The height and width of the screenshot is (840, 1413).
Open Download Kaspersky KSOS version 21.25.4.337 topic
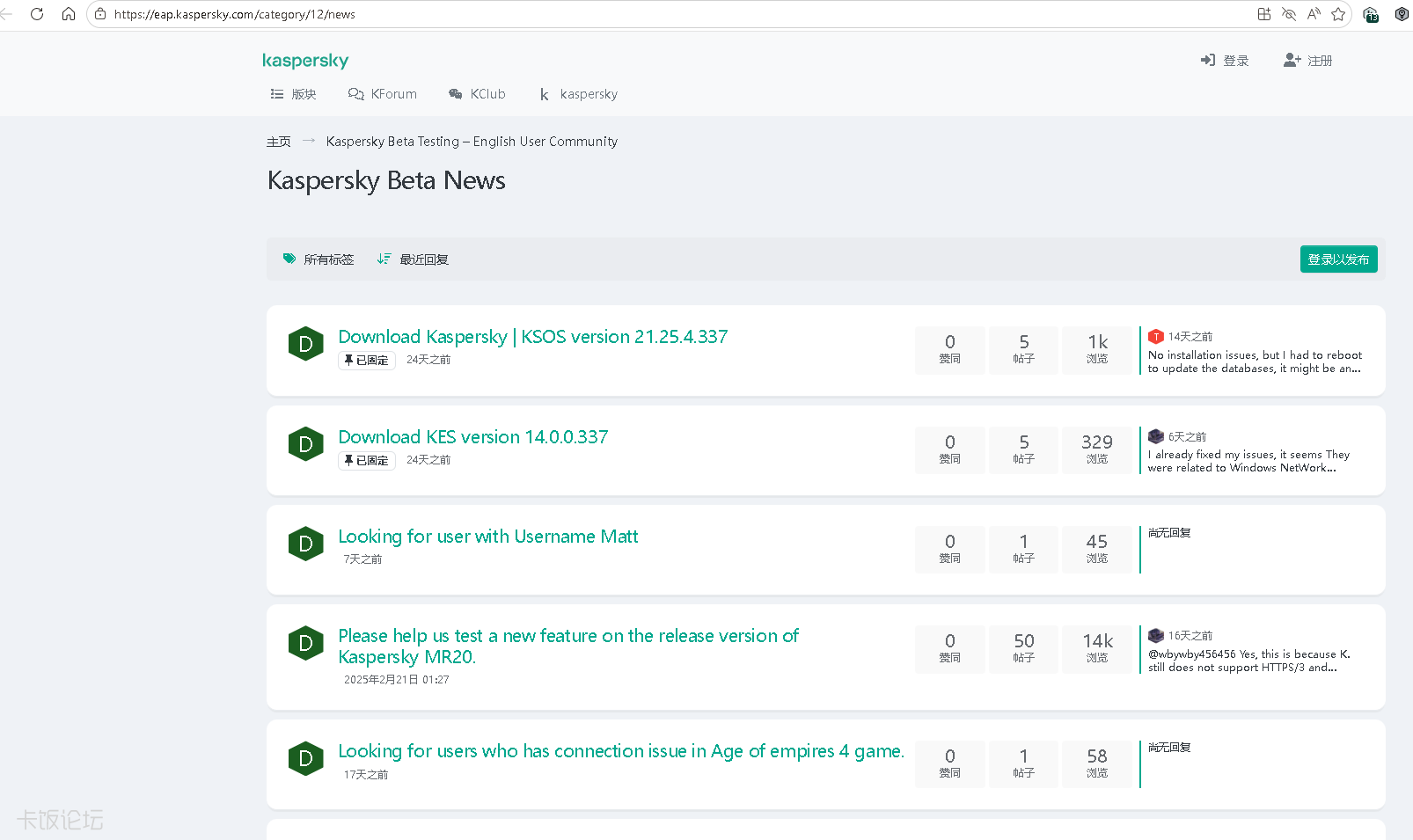pyautogui.click(x=532, y=337)
